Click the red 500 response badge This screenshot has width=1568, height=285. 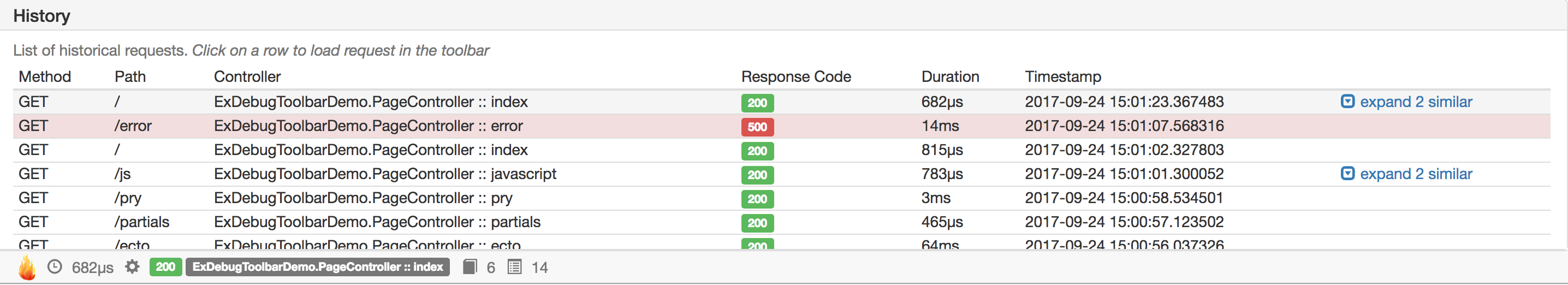[x=757, y=127]
